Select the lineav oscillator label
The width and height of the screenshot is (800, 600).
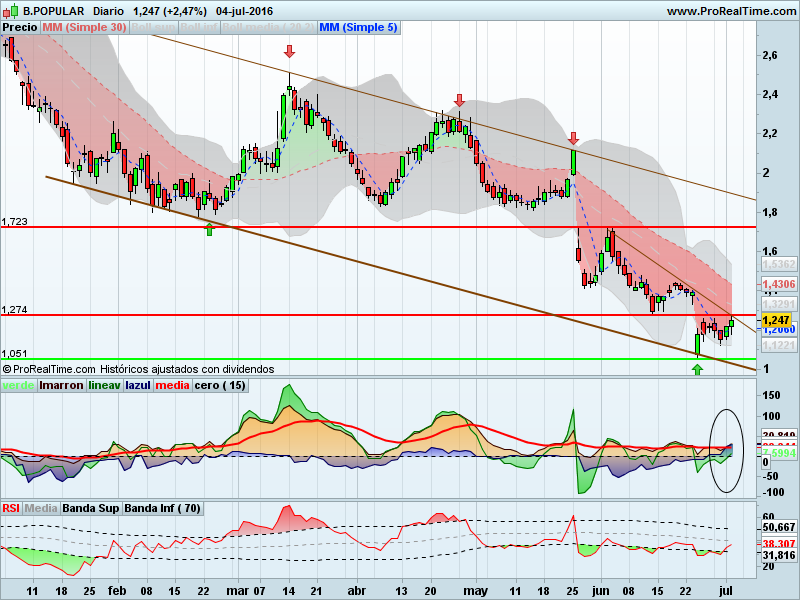105,385
